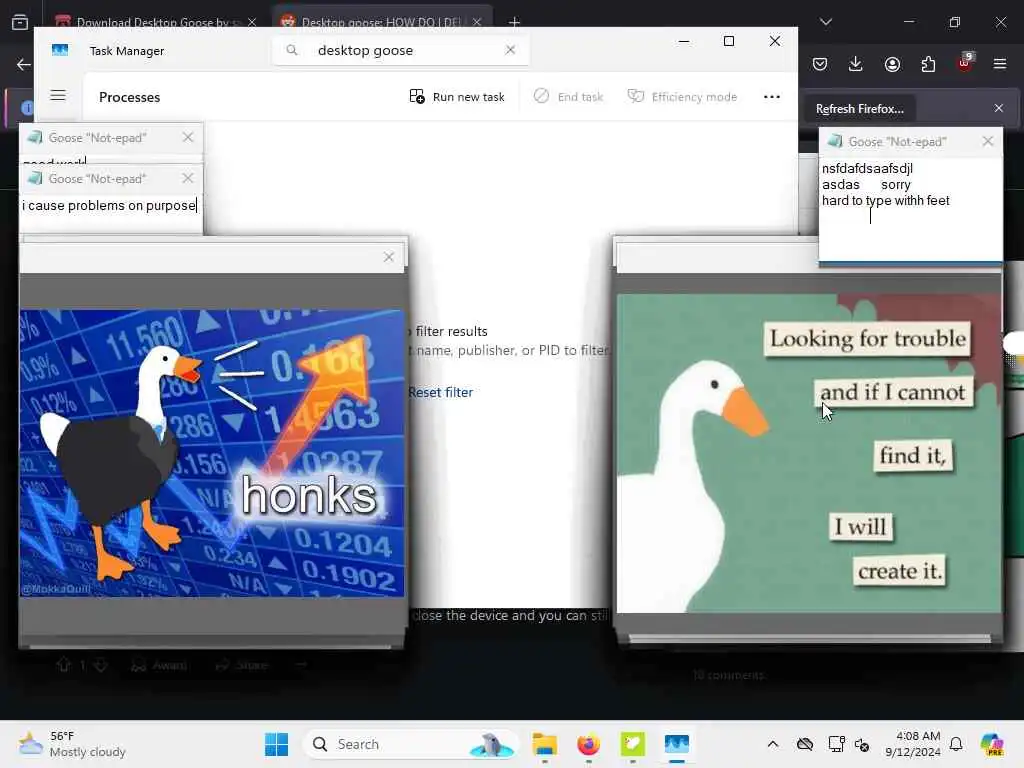Viewport: 1024px width, 768px height.
Task: Clear the desktop goose search text
Action: click(x=510, y=50)
